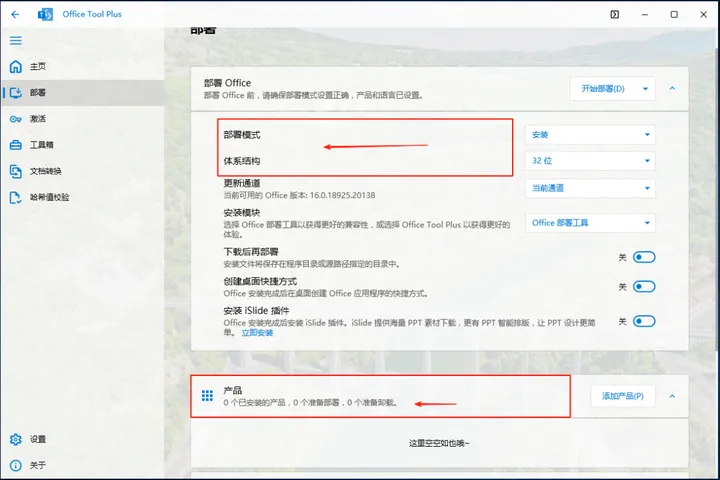Viewport: 720px width, 480px height.
Task: Click the 更新通道 label
Action: [x=242, y=183]
